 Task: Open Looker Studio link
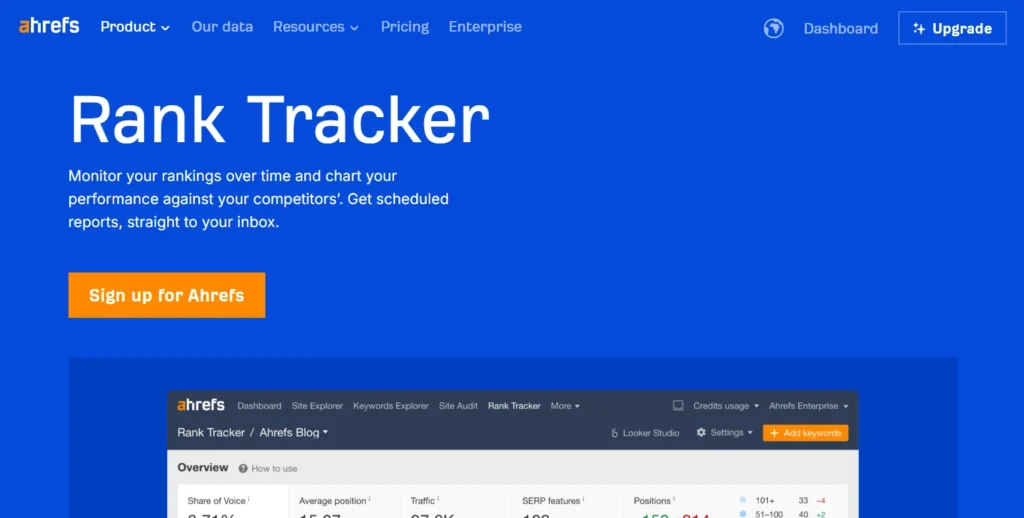point(650,433)
